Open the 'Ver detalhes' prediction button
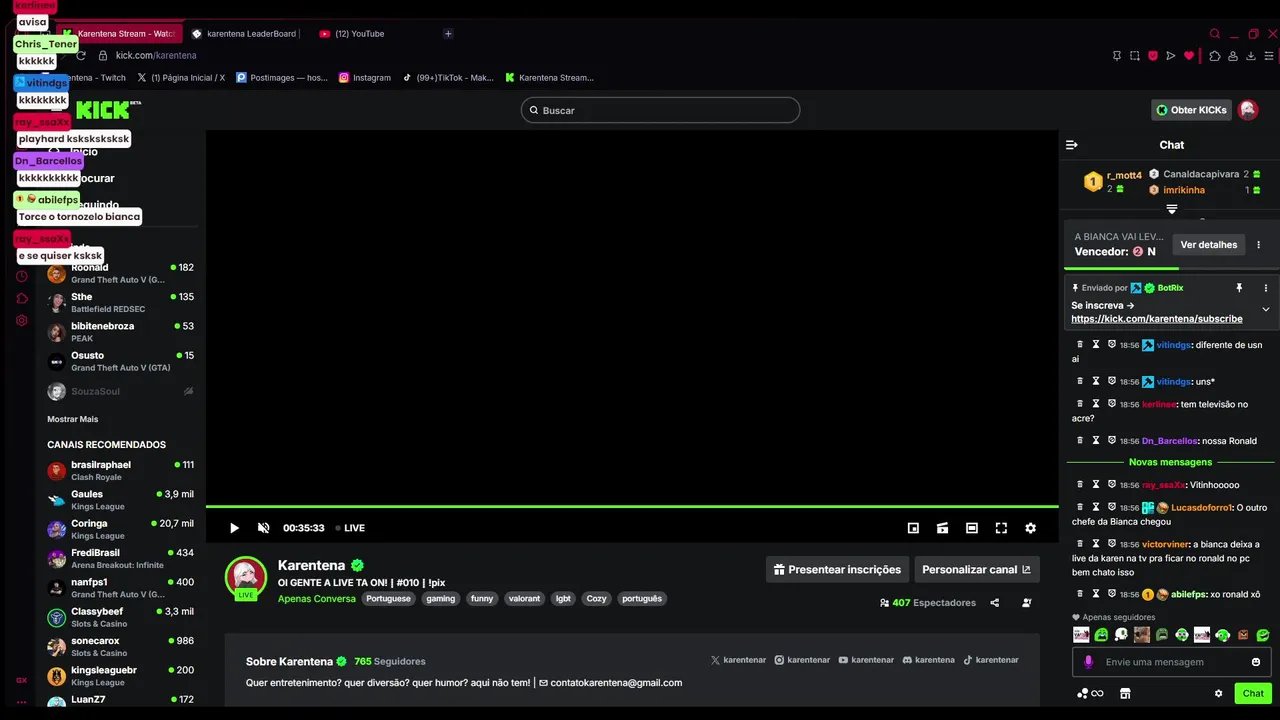1280x720 pixels. [1208, 244]
